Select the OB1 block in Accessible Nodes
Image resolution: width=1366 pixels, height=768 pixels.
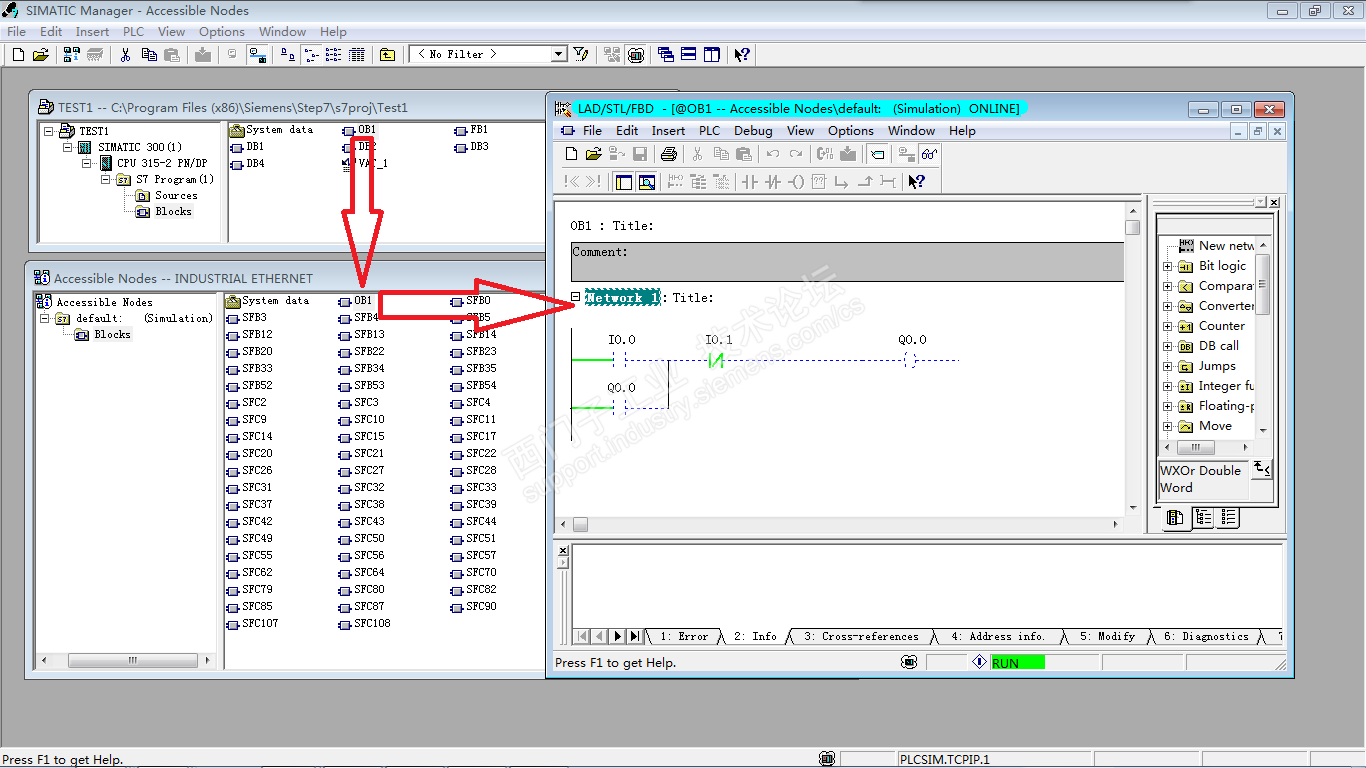pos(361,301)
